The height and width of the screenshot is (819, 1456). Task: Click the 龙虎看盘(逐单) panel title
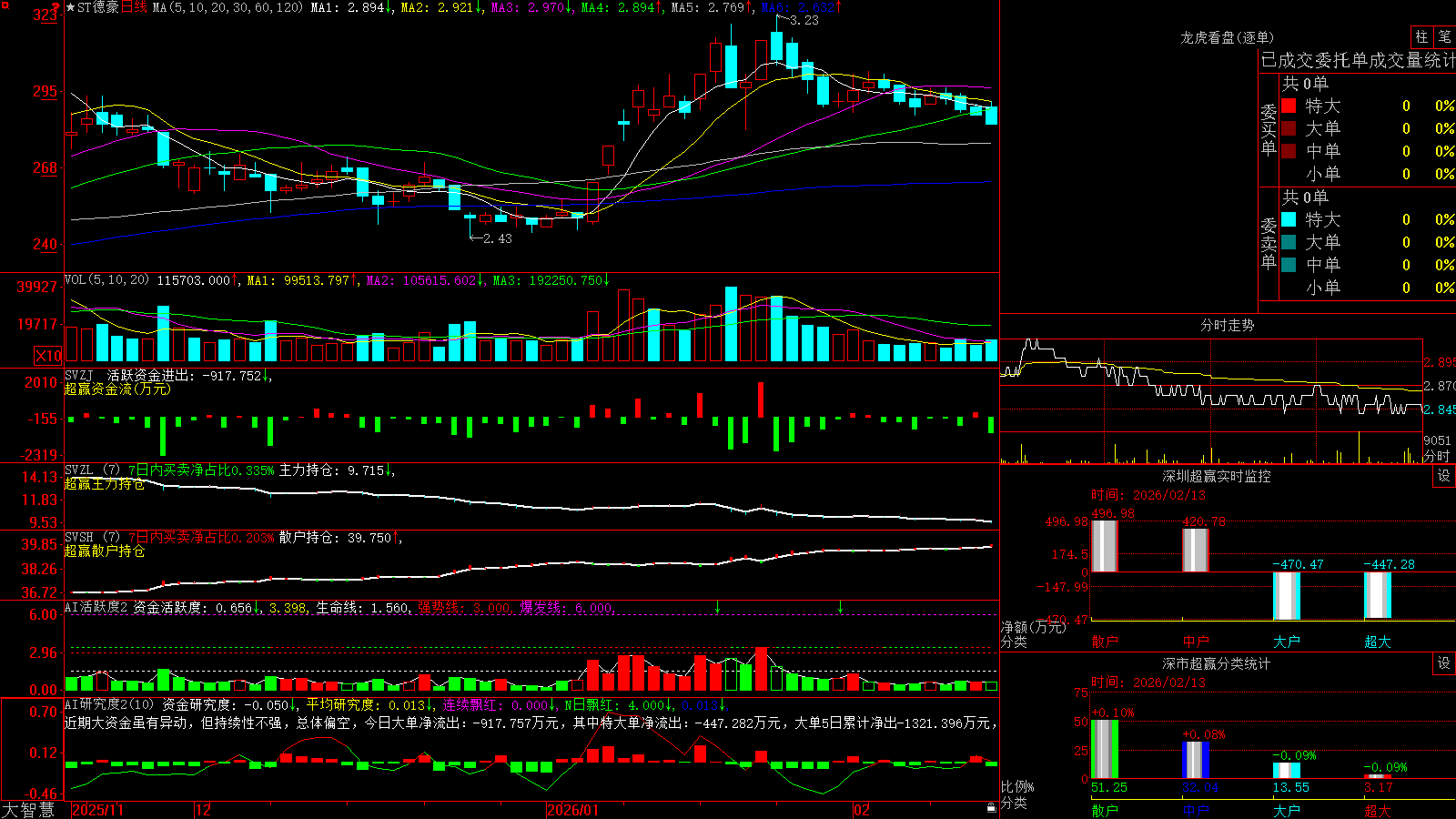[1228, 37]
